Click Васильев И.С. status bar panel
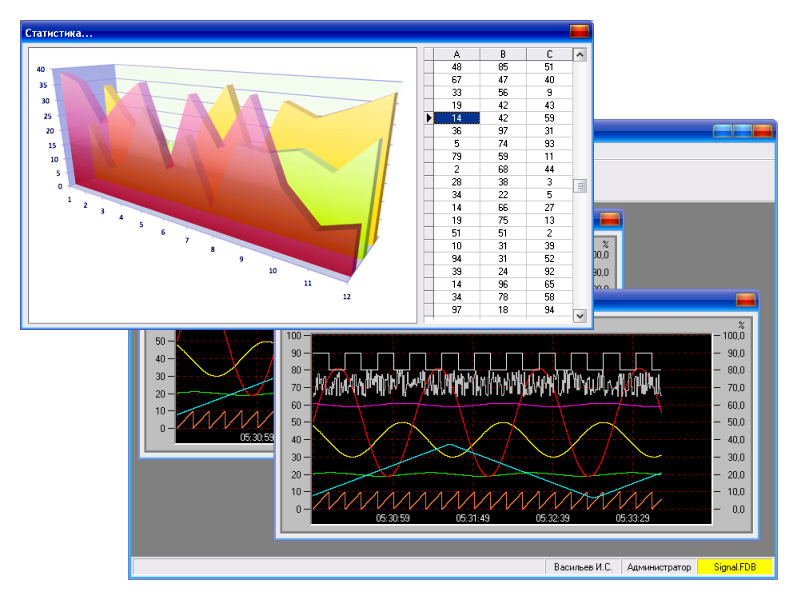 coord(582,567)
